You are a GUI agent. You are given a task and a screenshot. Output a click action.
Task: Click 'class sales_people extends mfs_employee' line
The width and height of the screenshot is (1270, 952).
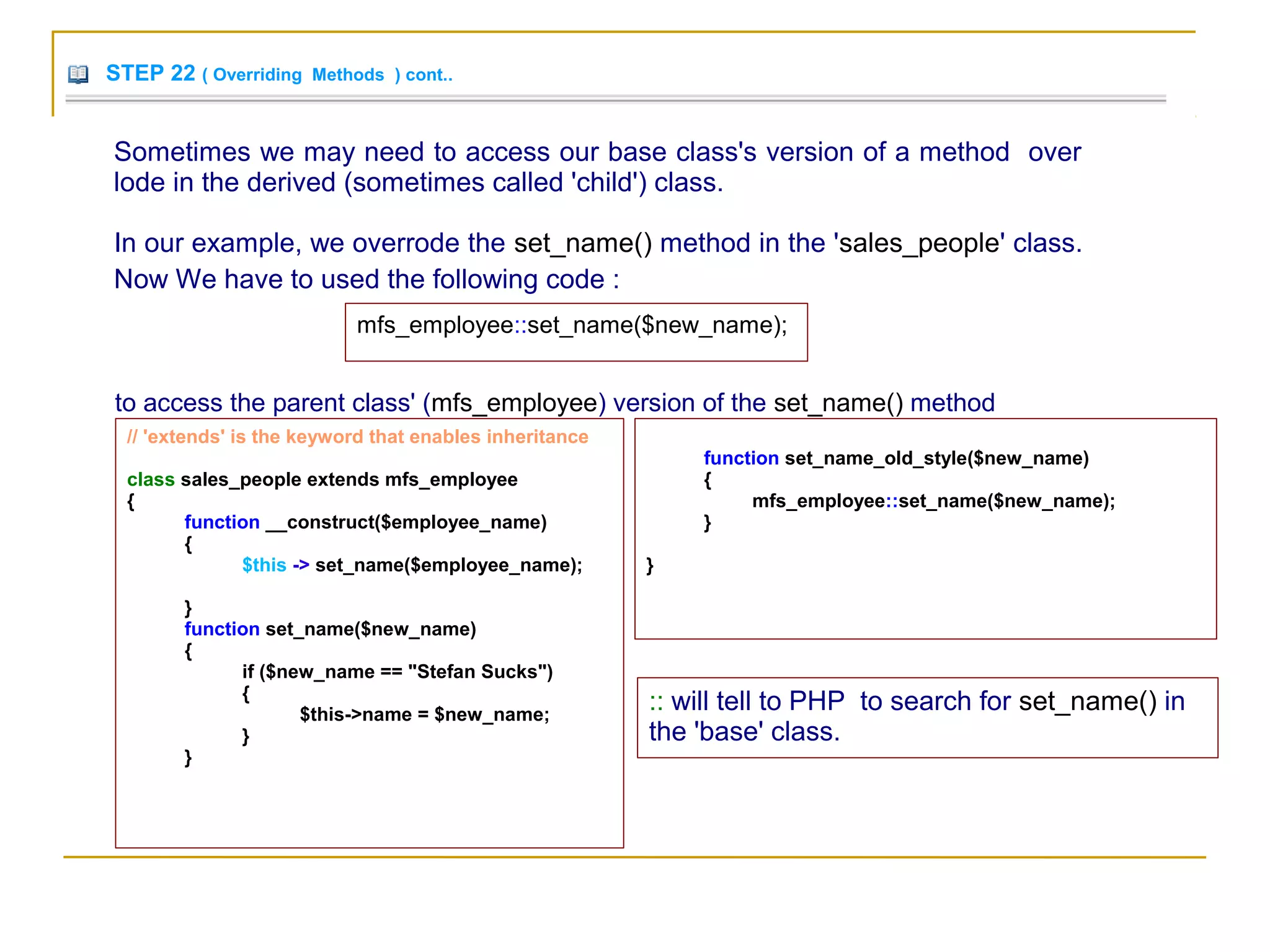(x=322, y=479)
